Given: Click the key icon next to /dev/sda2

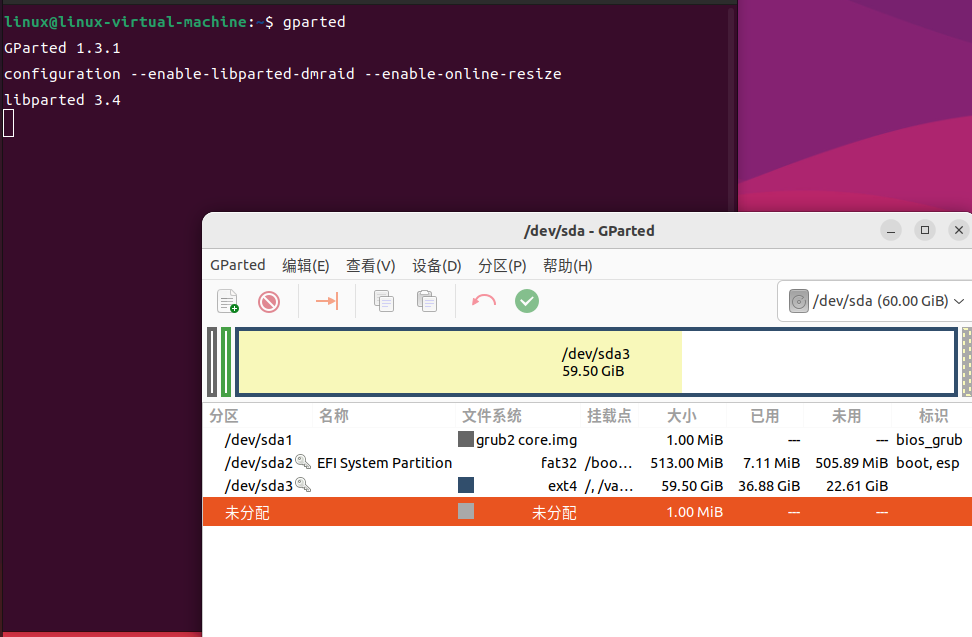Looking at the screenshot, I should click(x=303, y=462).
